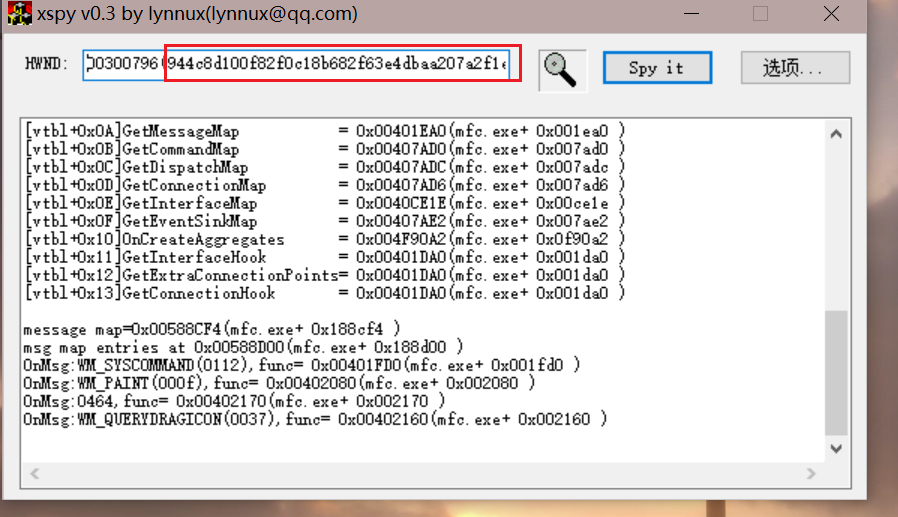This screenshot has height=517, width=898.
Task: Click the Spy it button
Action: pyautogui.click(x=657, y=68)
